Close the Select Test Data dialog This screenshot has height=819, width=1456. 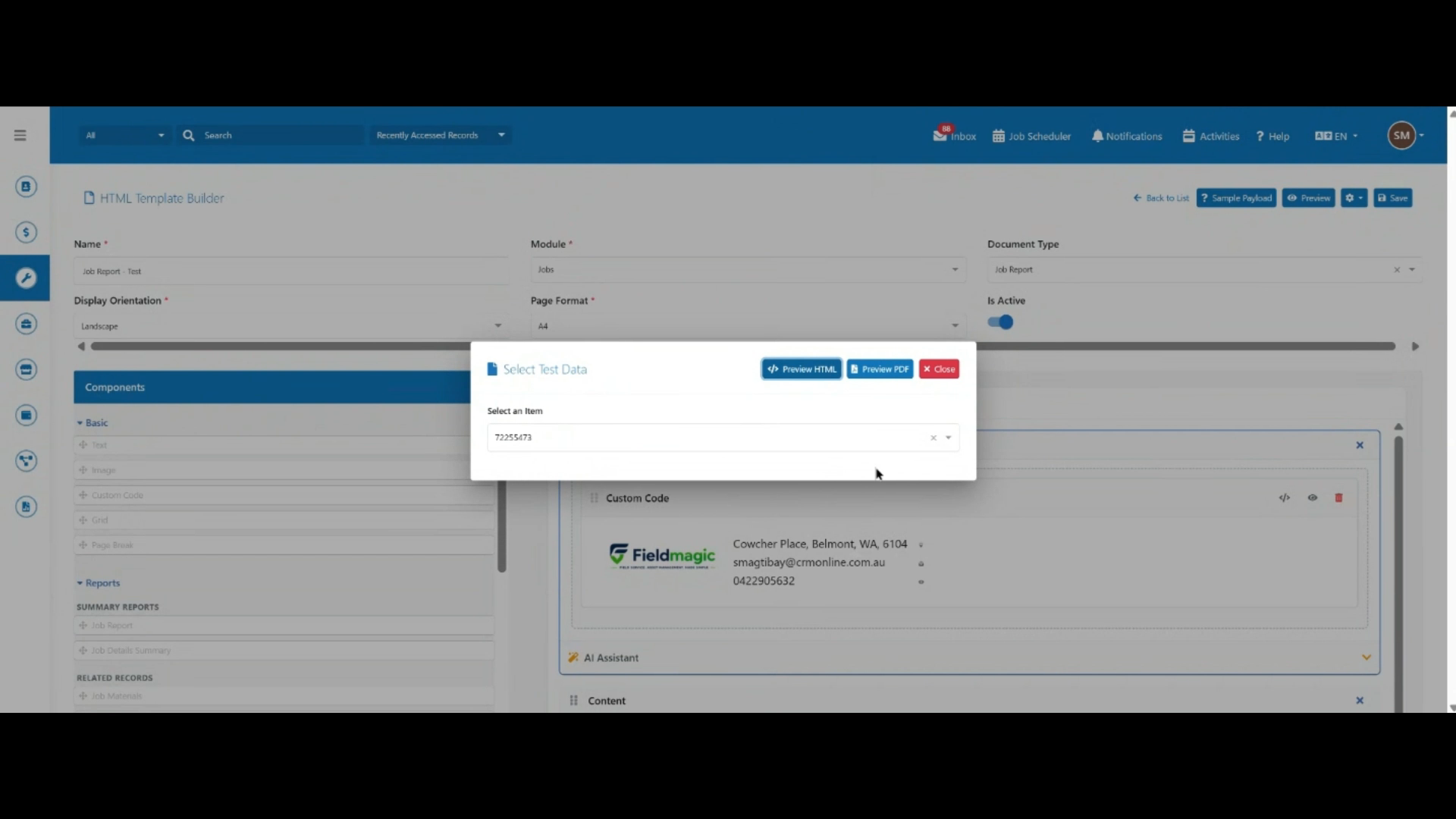tap(939, 369)
